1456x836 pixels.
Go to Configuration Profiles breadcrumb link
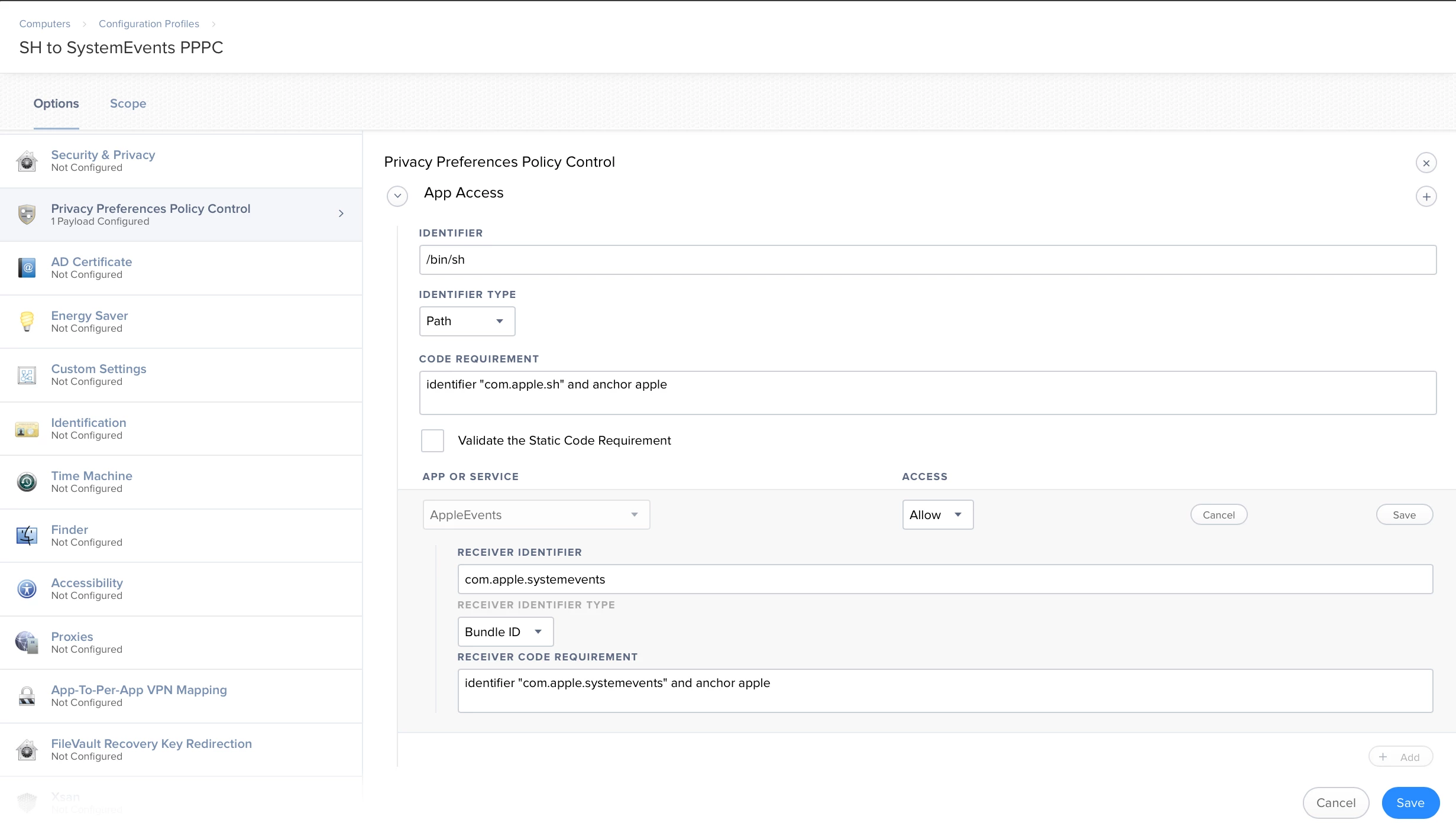(149, 24)
